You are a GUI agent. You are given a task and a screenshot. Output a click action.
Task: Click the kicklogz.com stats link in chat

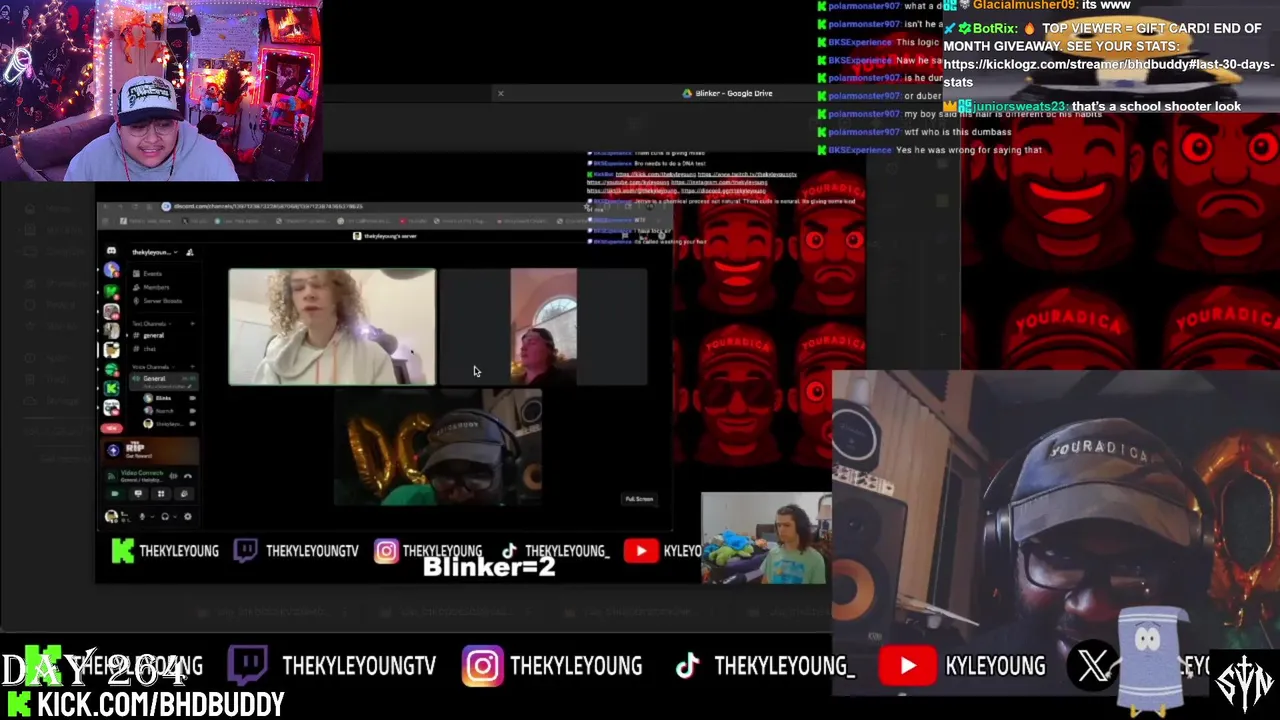[x=1108, y=73]
